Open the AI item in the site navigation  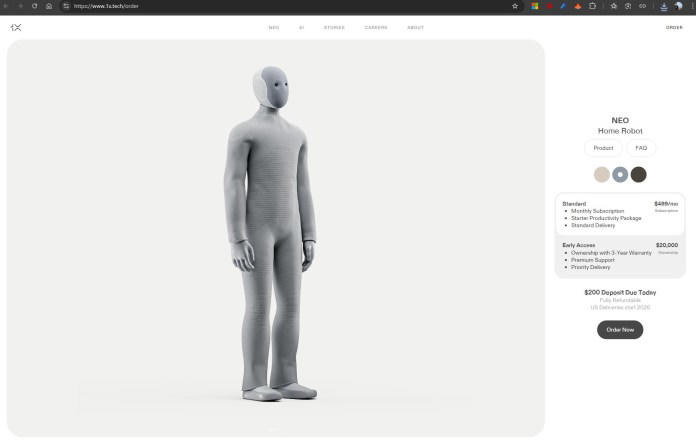point(301,28)
